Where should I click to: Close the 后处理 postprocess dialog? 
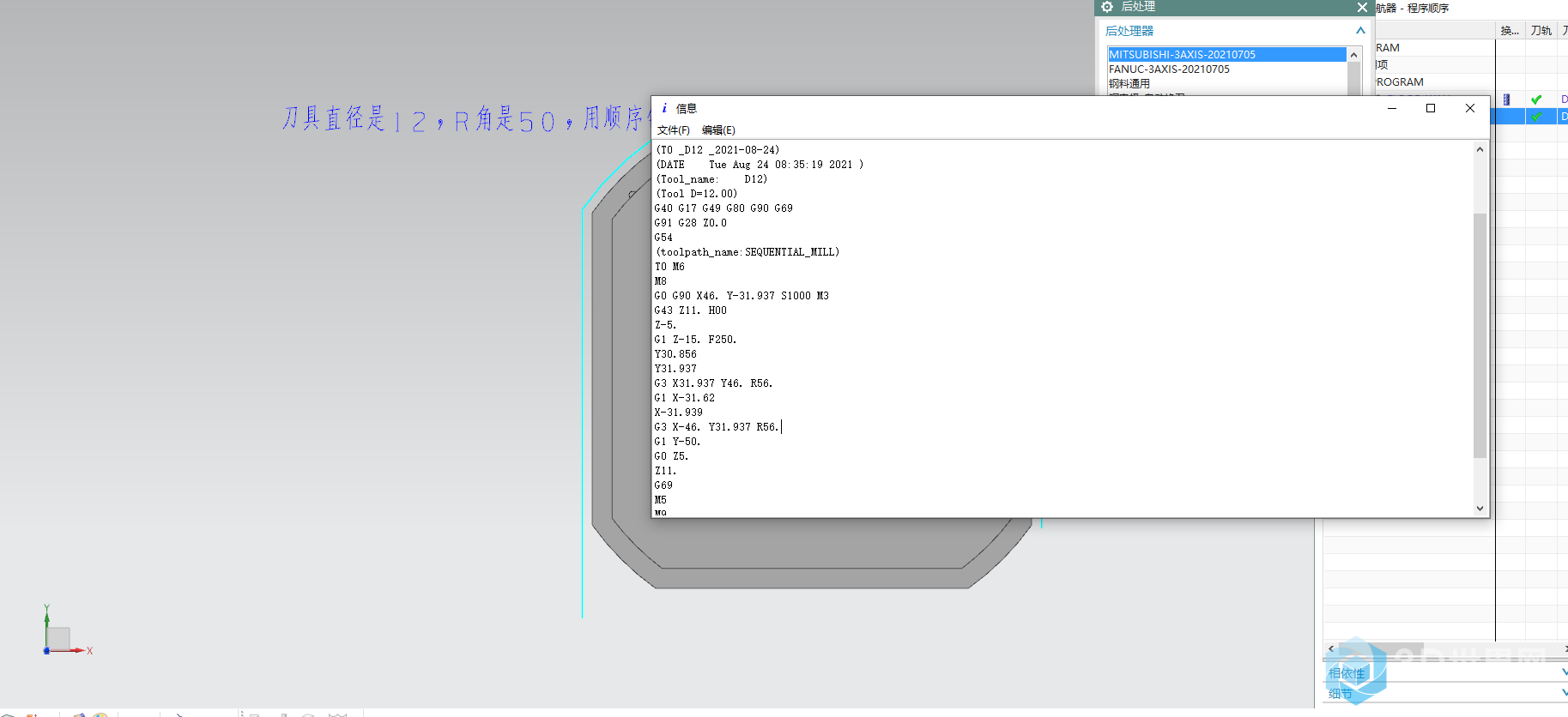(x=1362, y=7)
